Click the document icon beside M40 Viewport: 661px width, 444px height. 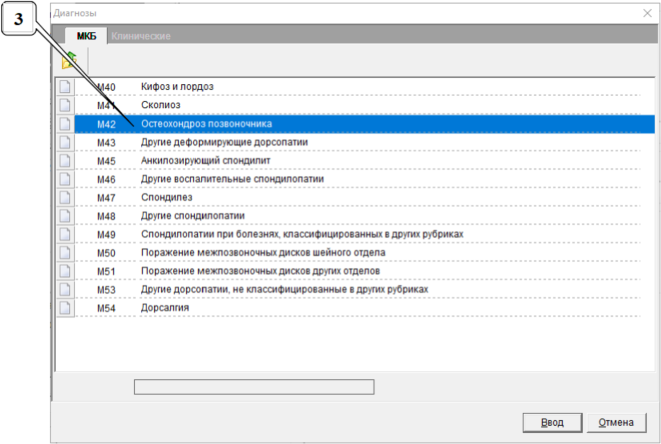point(65,87)
